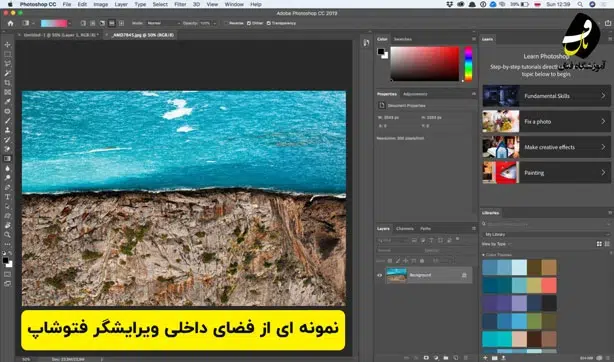Select the Rectangle shape tool
Image resolution: width=614 pixels, height=362 pixels.
click(x=7, y=215)
